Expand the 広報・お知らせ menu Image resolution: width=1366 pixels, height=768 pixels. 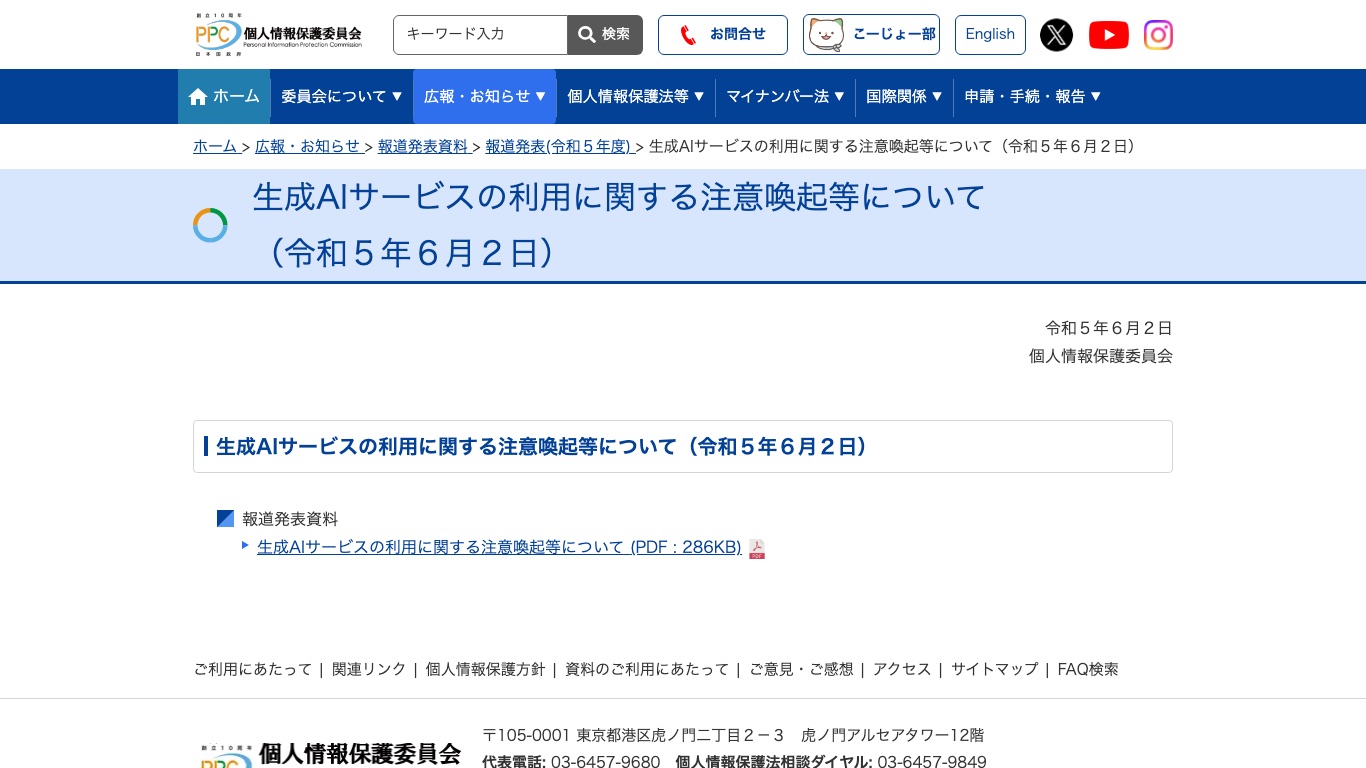(485, 97)
